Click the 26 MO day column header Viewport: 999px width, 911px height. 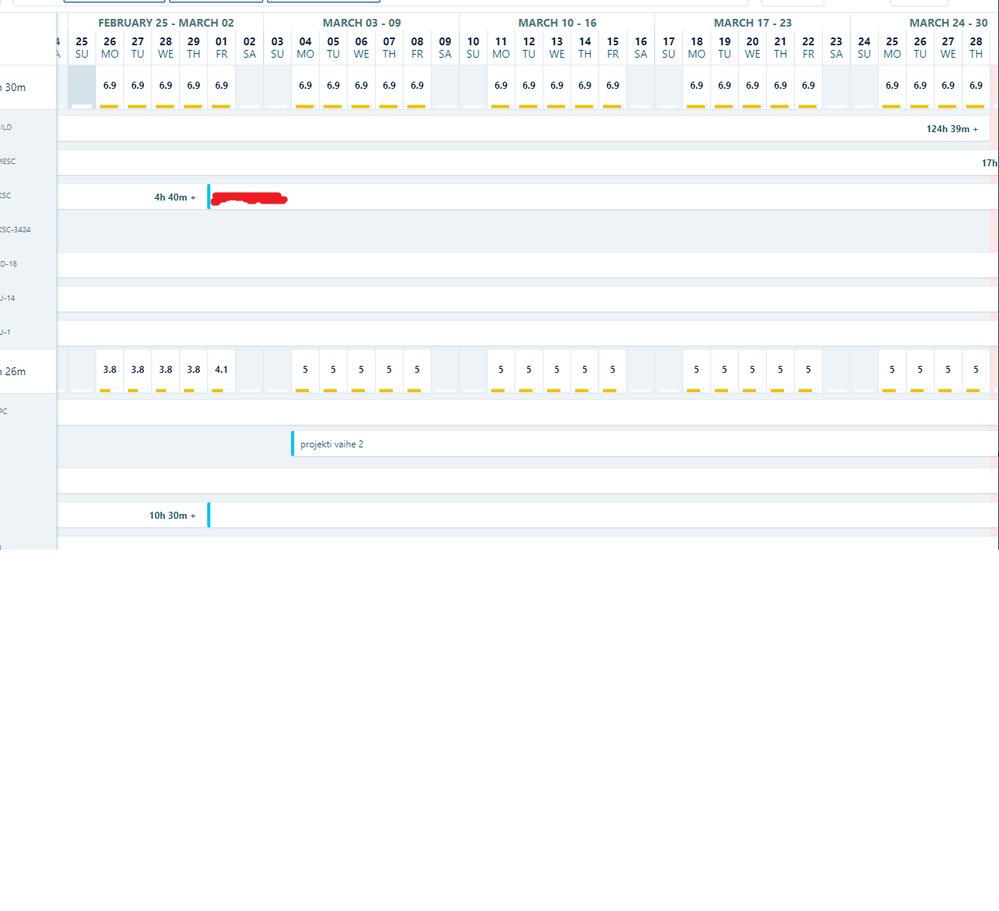pos(110,48)
